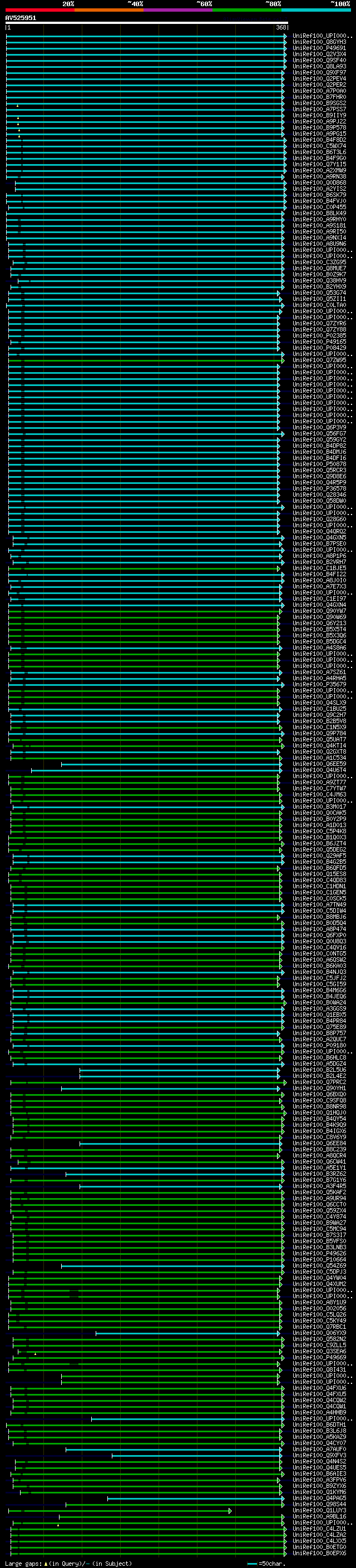The height and width of the screenshot is (1568, 356).
Task: Open the UniRef100_P49691 hit link
Action: coord(319,48)
